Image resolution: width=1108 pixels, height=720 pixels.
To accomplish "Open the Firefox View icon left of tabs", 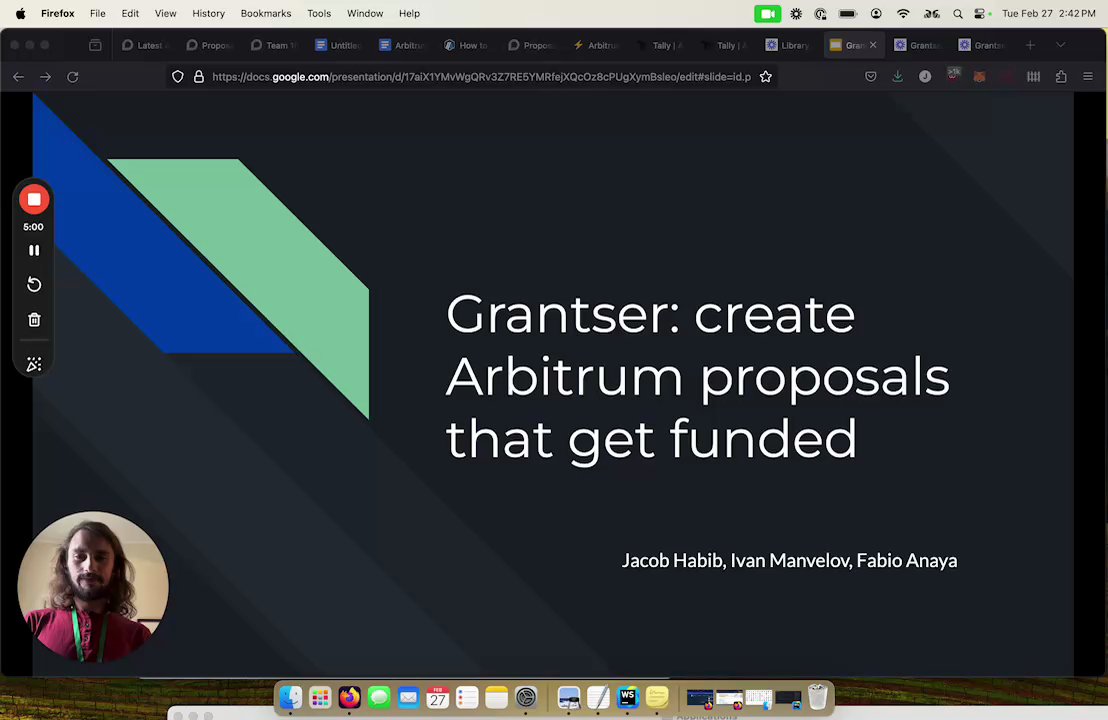I will coord(95,45).
